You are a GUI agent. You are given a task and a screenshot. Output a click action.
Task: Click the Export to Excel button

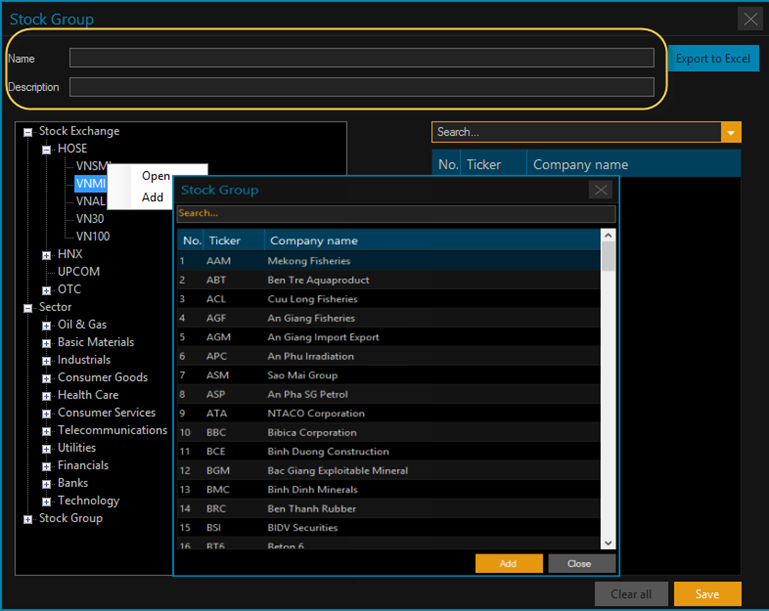713,58
